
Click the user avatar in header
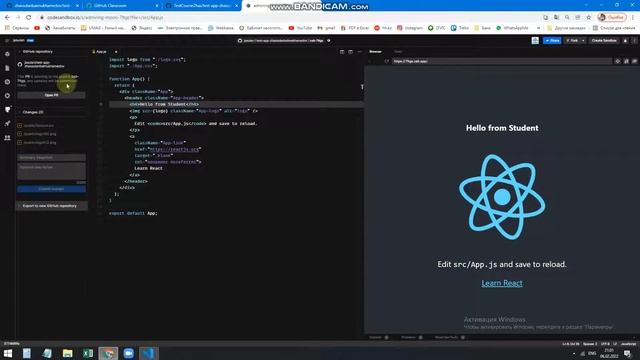pyautogui.click(x=535, y=40)
